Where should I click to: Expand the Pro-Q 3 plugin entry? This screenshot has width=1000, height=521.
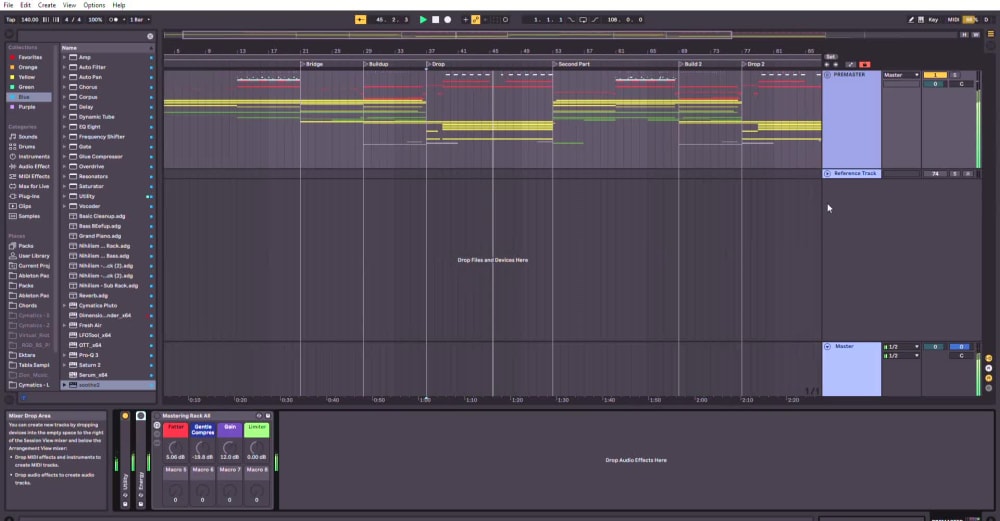click(x=64, y=355)
